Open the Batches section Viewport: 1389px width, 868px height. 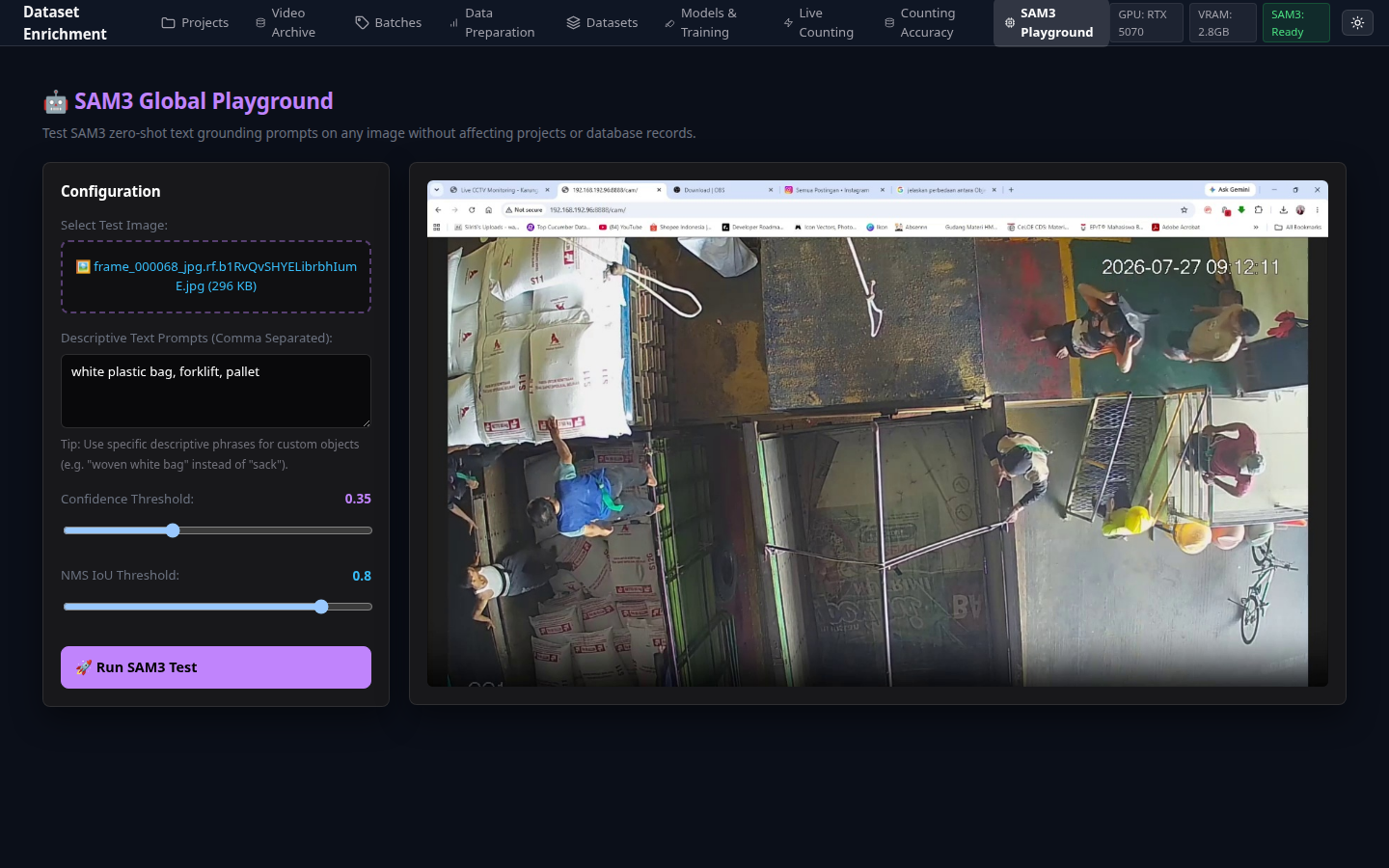(x=389, y=23)
